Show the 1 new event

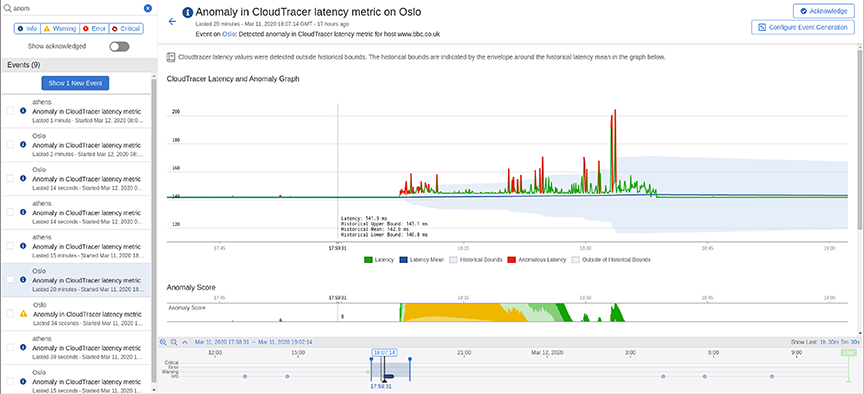tap(75, 83)
